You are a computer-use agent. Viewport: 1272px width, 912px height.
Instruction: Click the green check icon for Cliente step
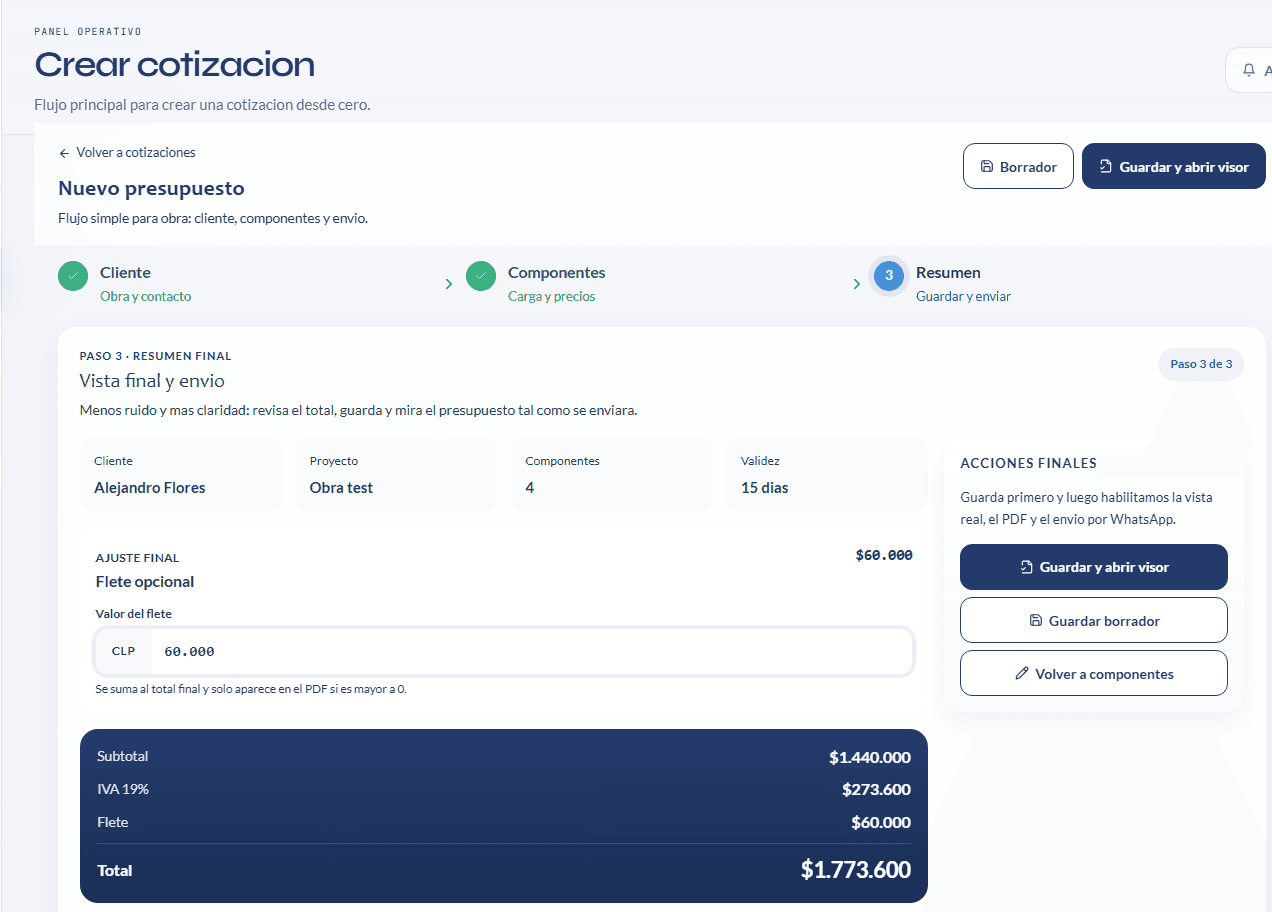pos(73,276)
